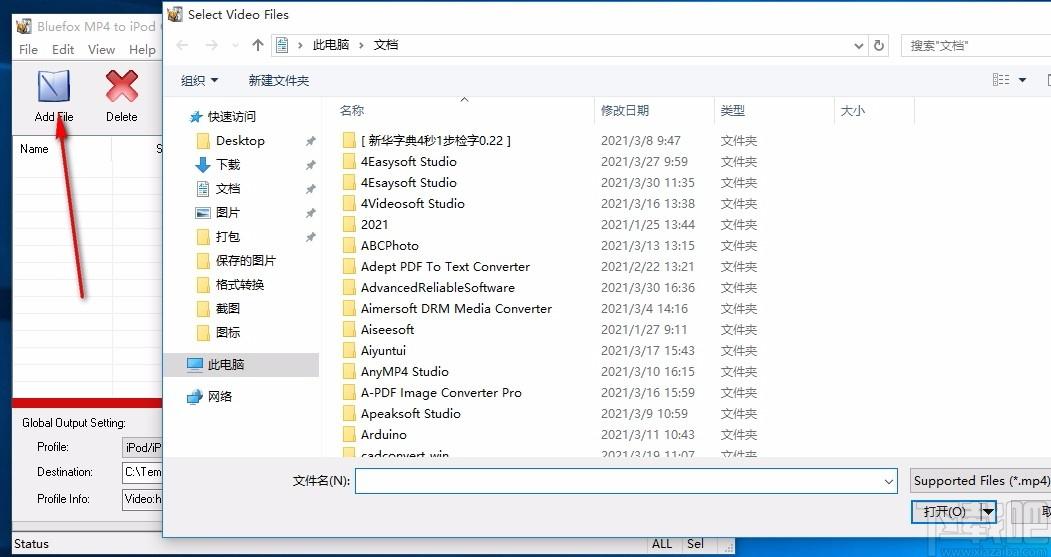Sort by the 名称 column header
1051x557 pixels.
(352, 111)
